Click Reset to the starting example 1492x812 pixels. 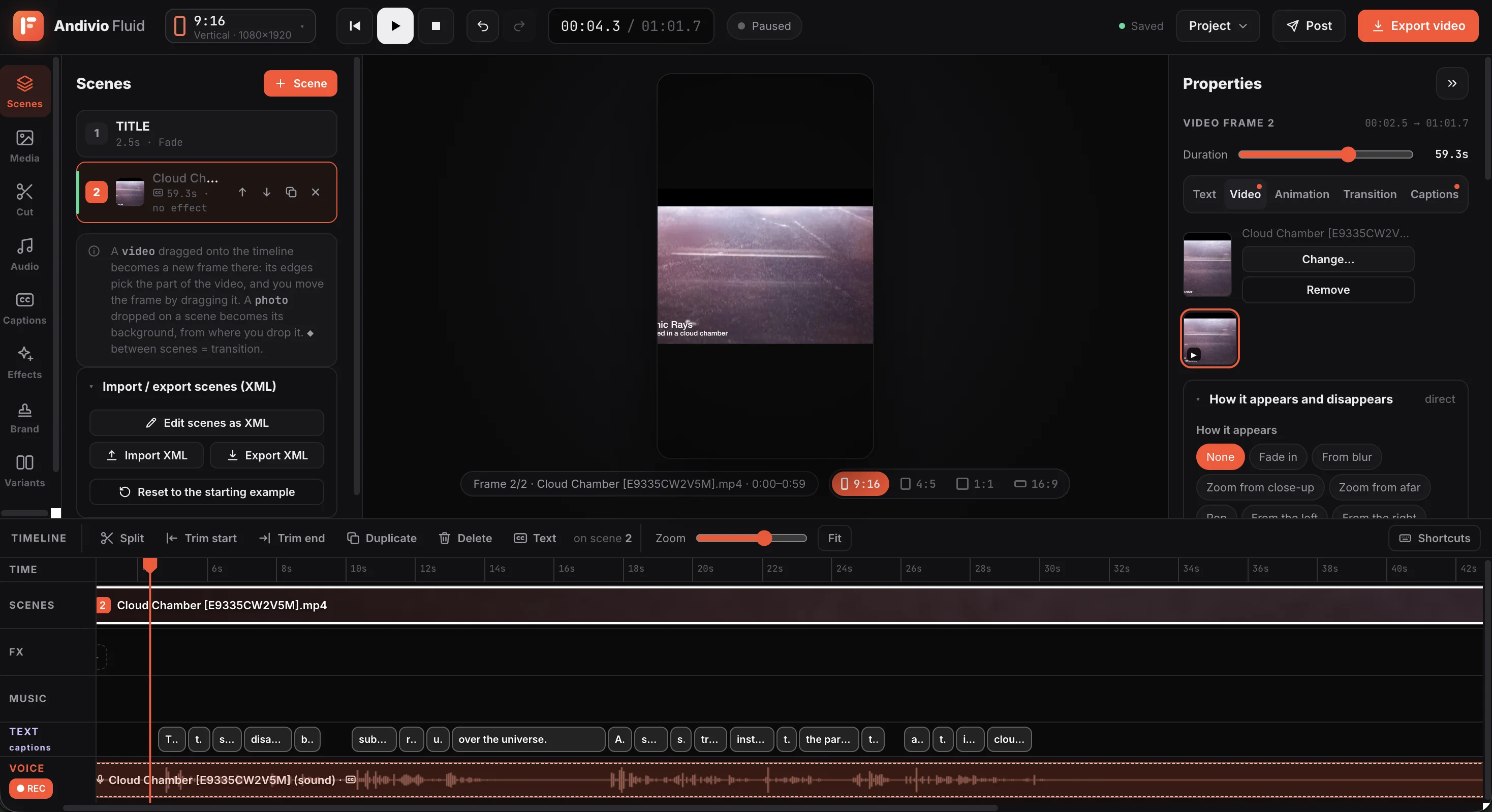click(206, 491)
